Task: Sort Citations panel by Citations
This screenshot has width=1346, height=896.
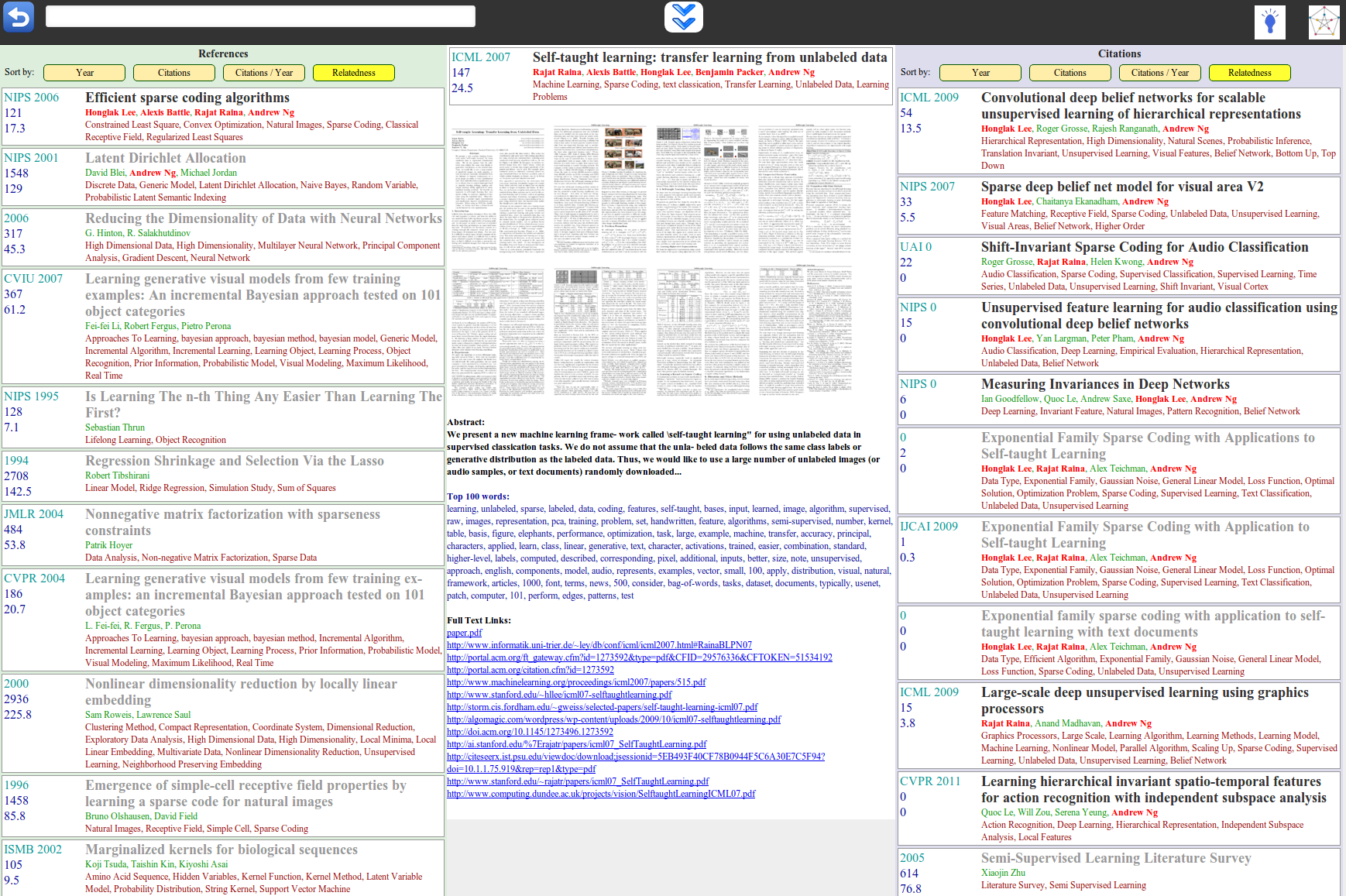Action: coord(1070,73)
